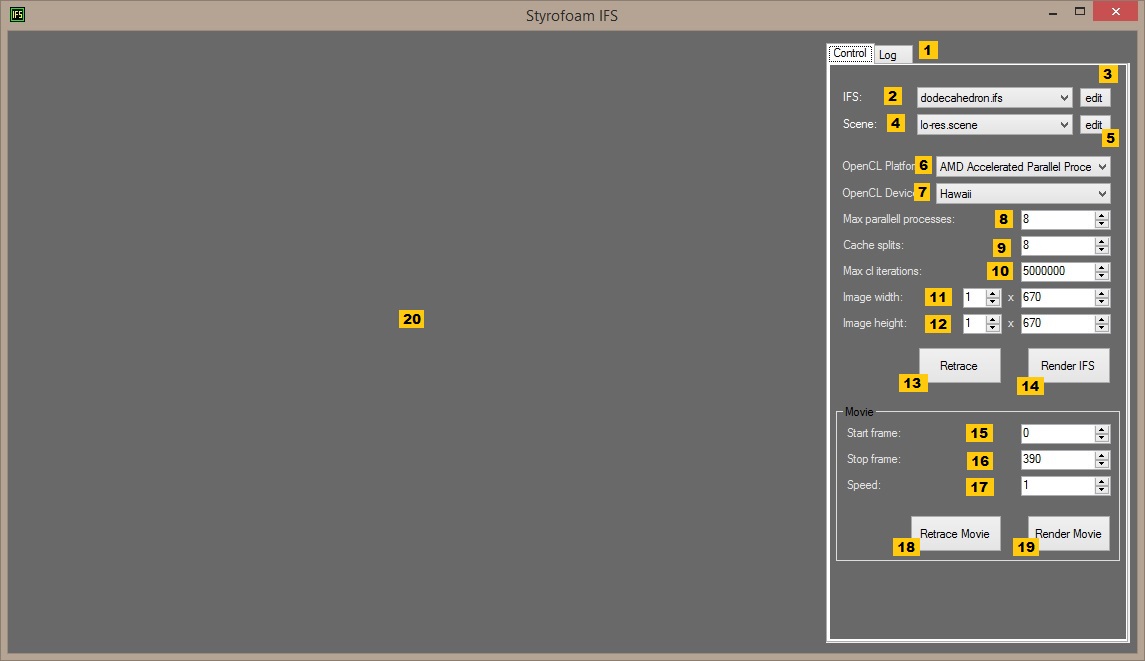The image size is (1145, 661).
Task: Decrease Cache splits with down arrow
Action: [1102, 250]
